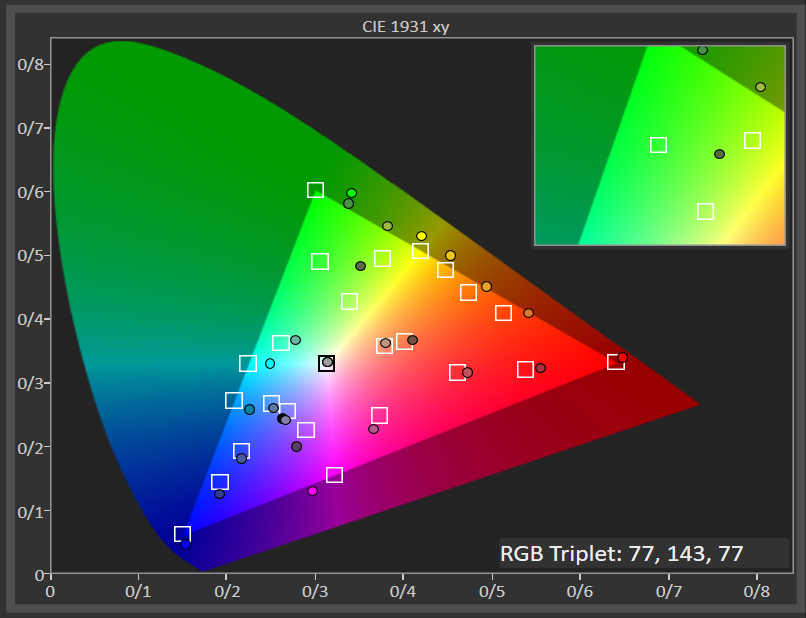Screen dimensions: 806x618
Task: Select the black measured dot in blue-violet area
Action: pyautogui.click(x=282, y=419)
